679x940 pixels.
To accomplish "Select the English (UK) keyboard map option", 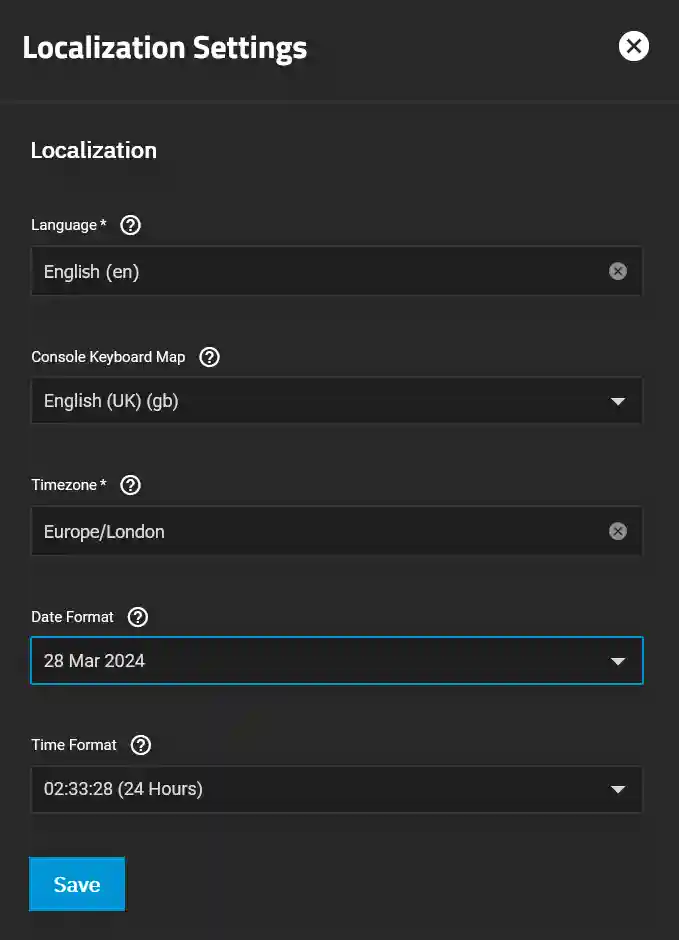I will tap(110, 401).
